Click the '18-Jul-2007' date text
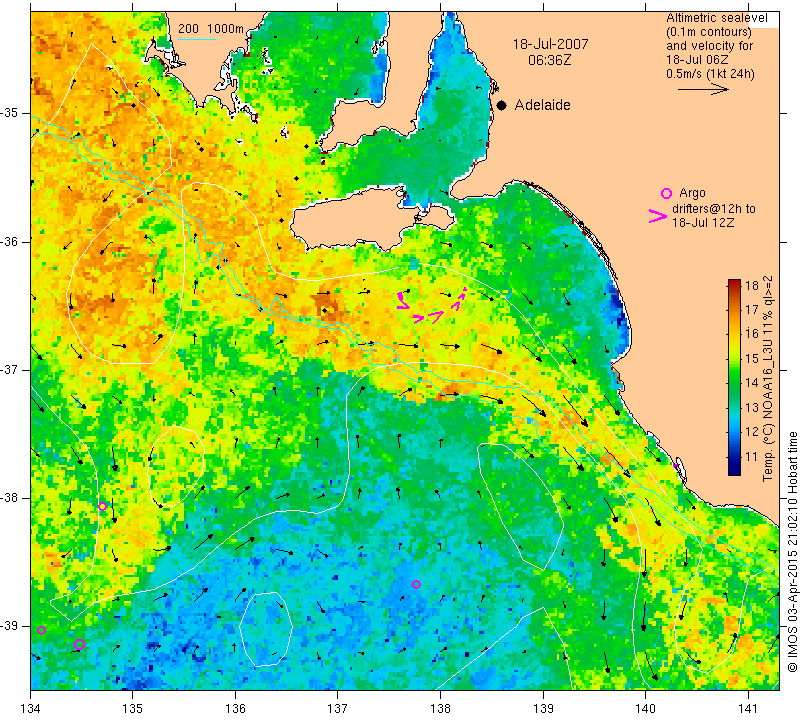The image size is (800, 720). [551, 44]
